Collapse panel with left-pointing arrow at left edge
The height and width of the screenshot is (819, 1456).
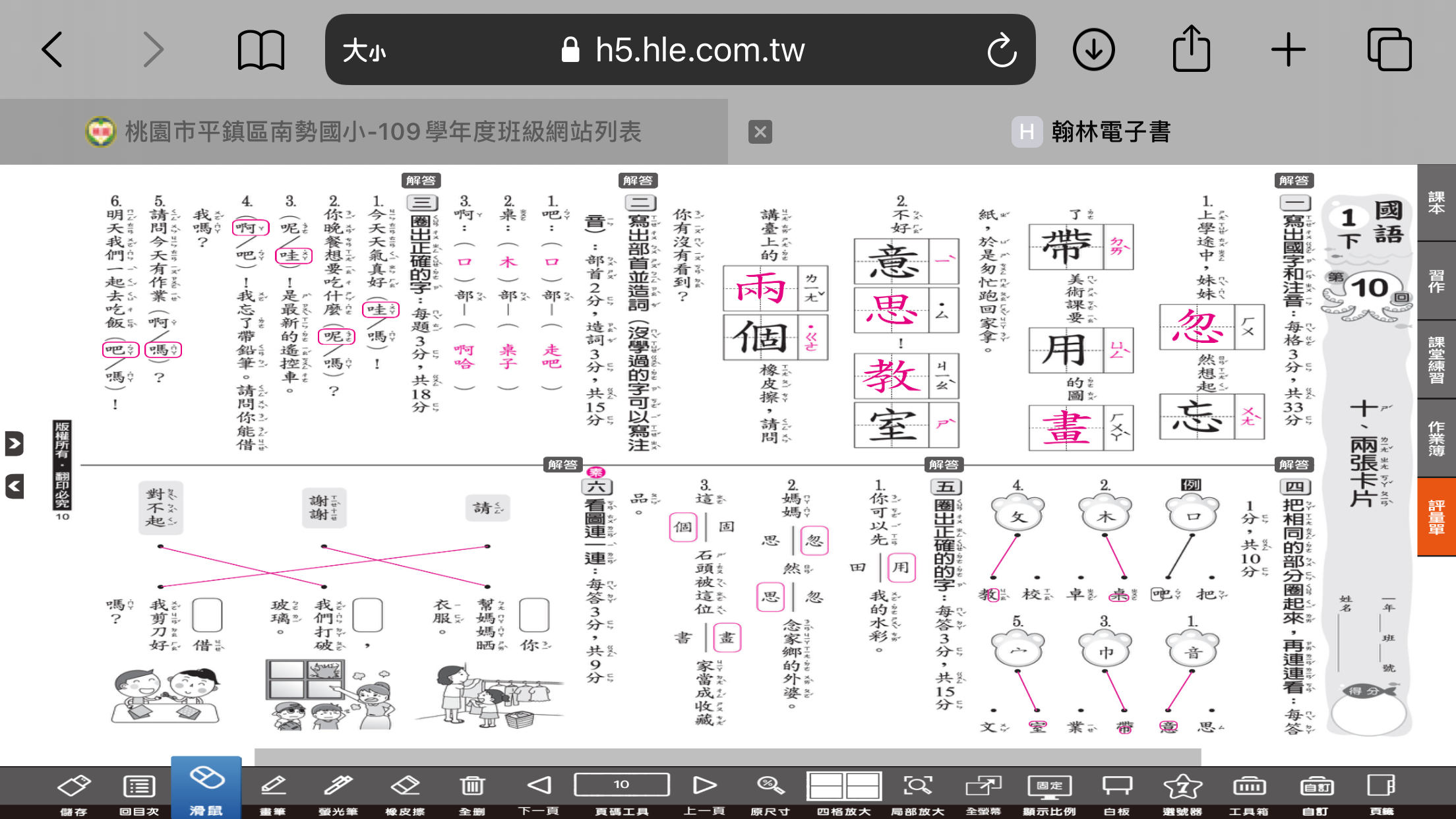[x=15, y=487]
